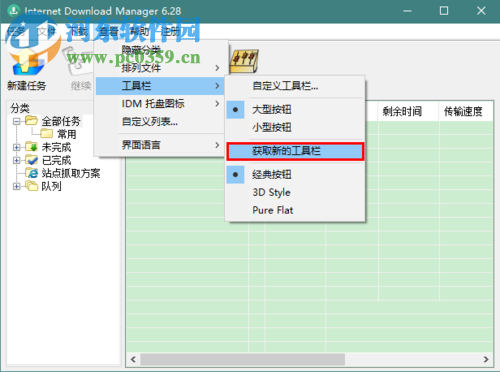The width and height of the screenshot is (500, 372).
Task: Open the 工具栏 submenu entry
Action: 160,86
